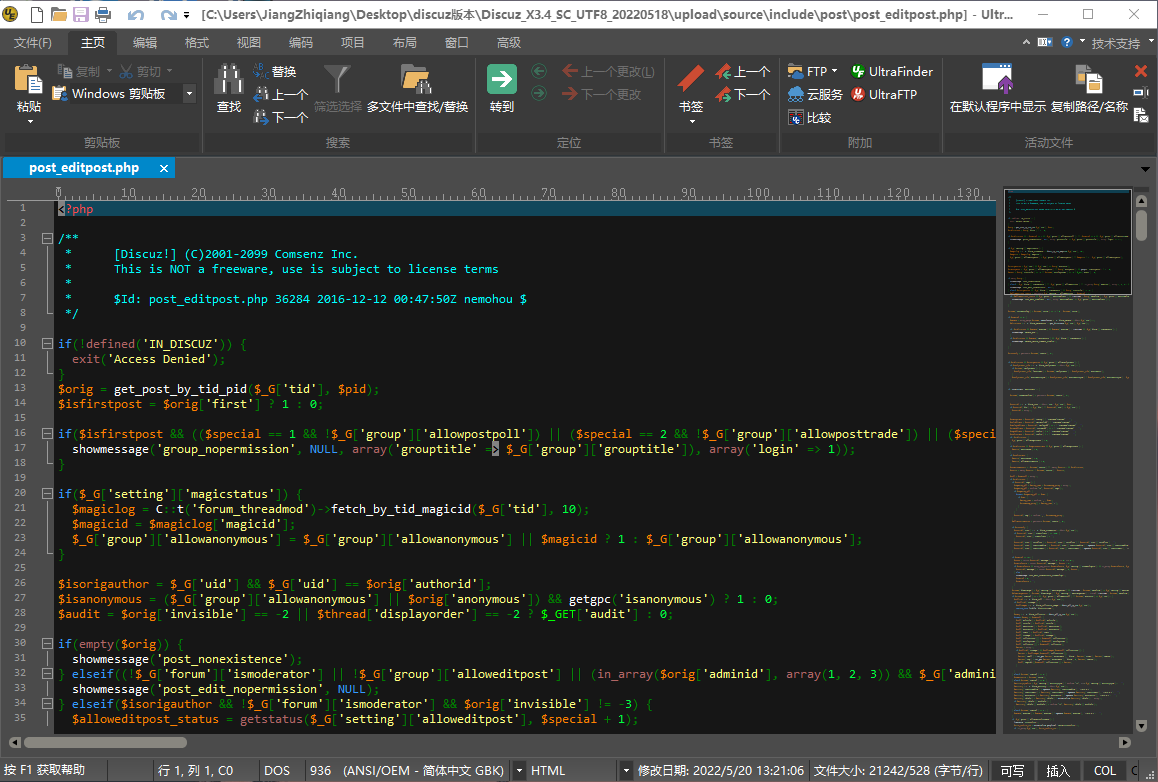
Task: Click 行 1, 列 1 position in status bar
Action: click(196, 770)
